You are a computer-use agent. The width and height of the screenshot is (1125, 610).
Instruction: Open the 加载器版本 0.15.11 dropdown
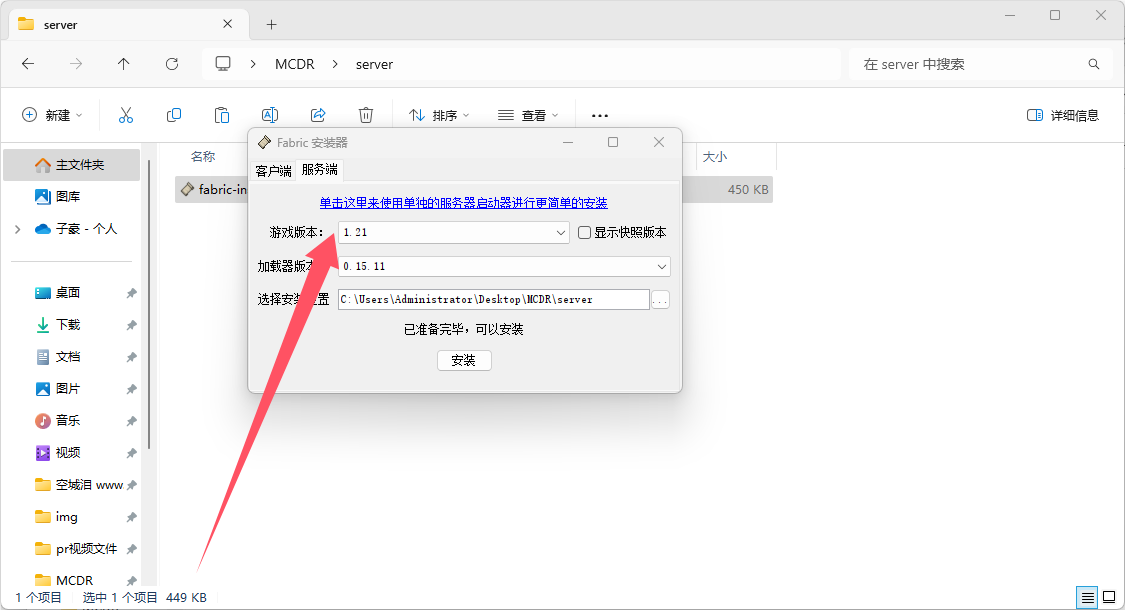click(x=504, y=266)
